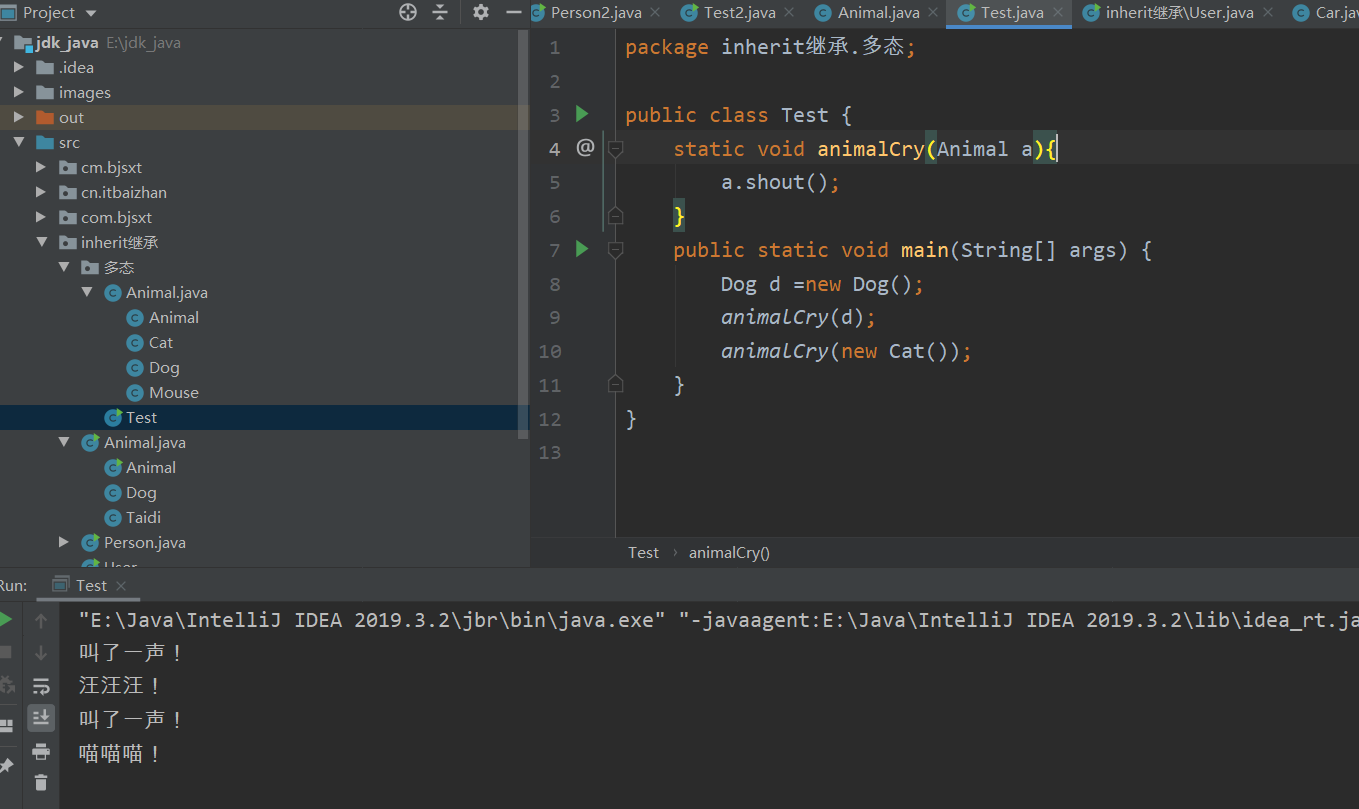The image size is (1359, 809).
Task: Close the Test tab in Run panel
Action: (121, 586)
